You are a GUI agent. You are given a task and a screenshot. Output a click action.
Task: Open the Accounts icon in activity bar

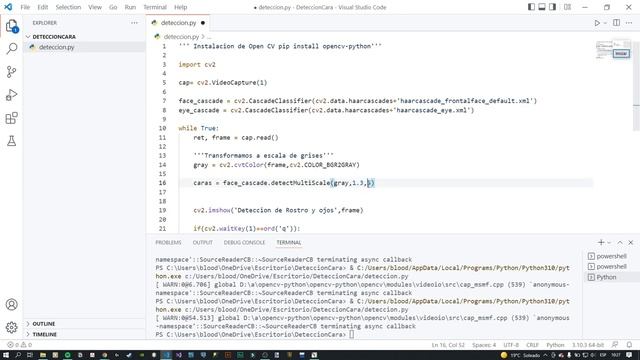11,304
